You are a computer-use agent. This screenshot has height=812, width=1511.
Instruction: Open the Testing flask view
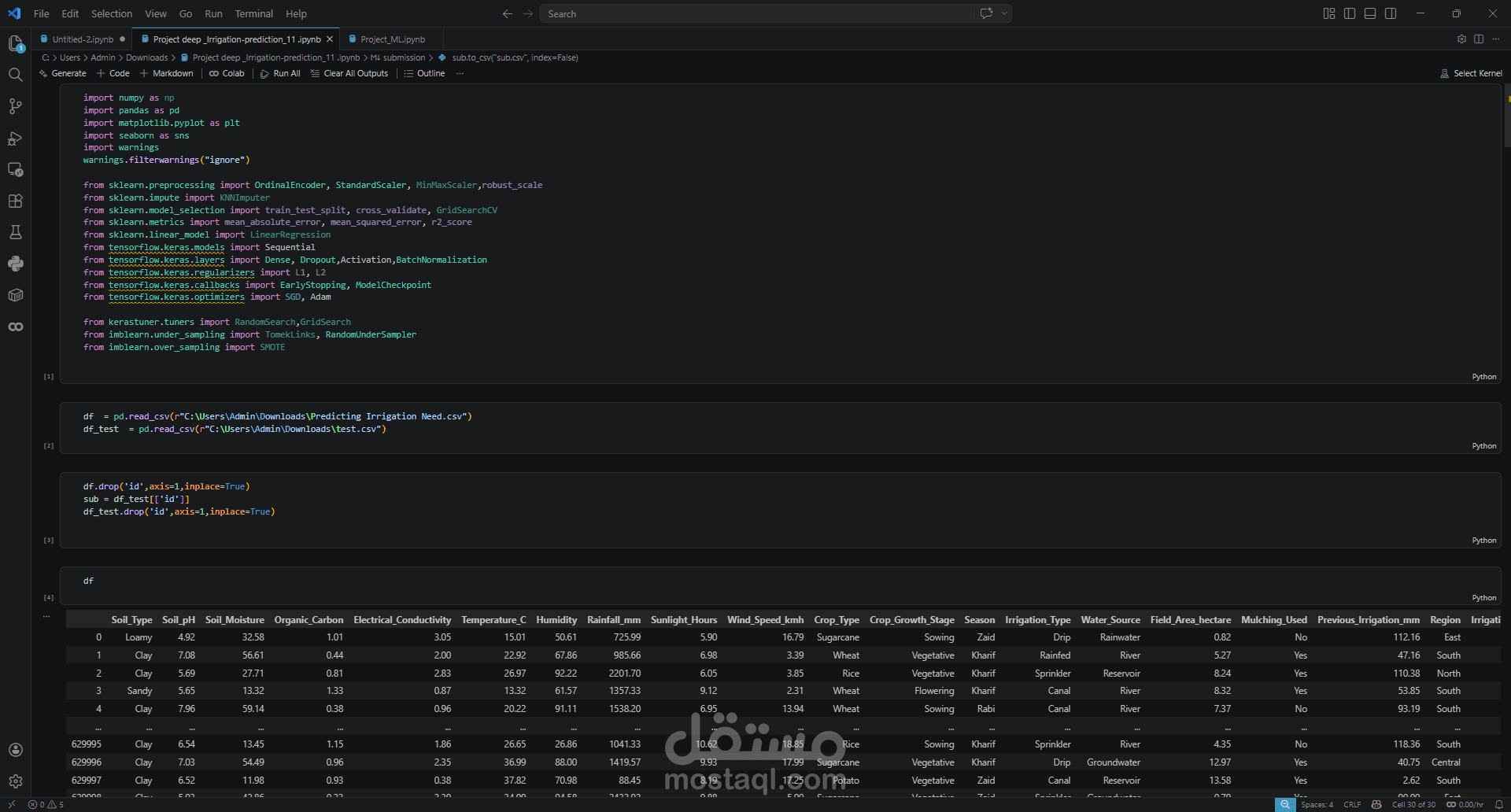click(x=15, y=232)
